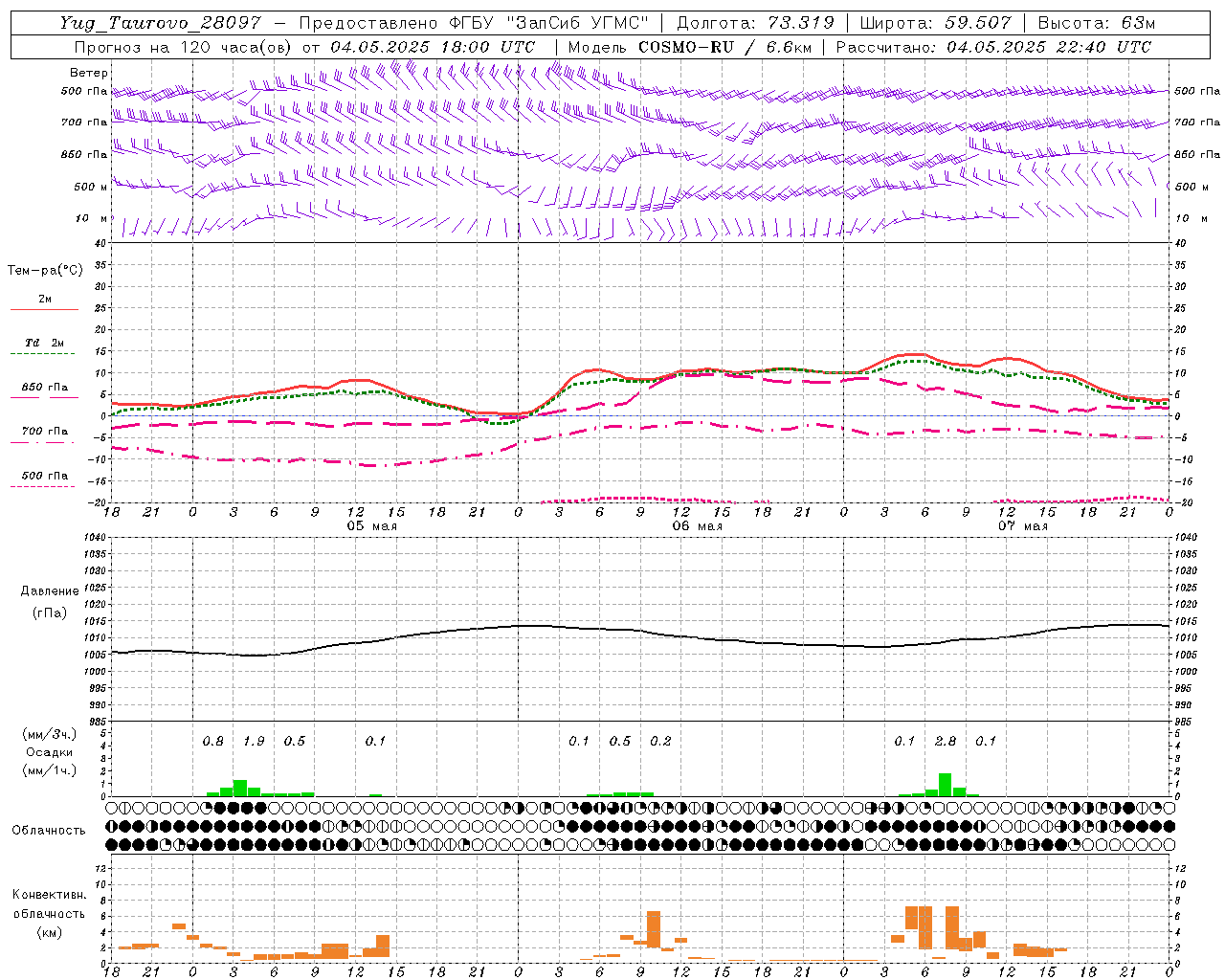Select the Тем-ра(°C) axis title

tap(45, 271)
